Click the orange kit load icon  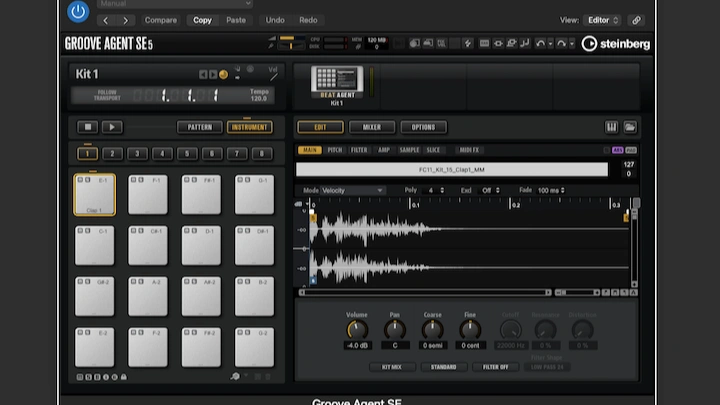[224, 74]
